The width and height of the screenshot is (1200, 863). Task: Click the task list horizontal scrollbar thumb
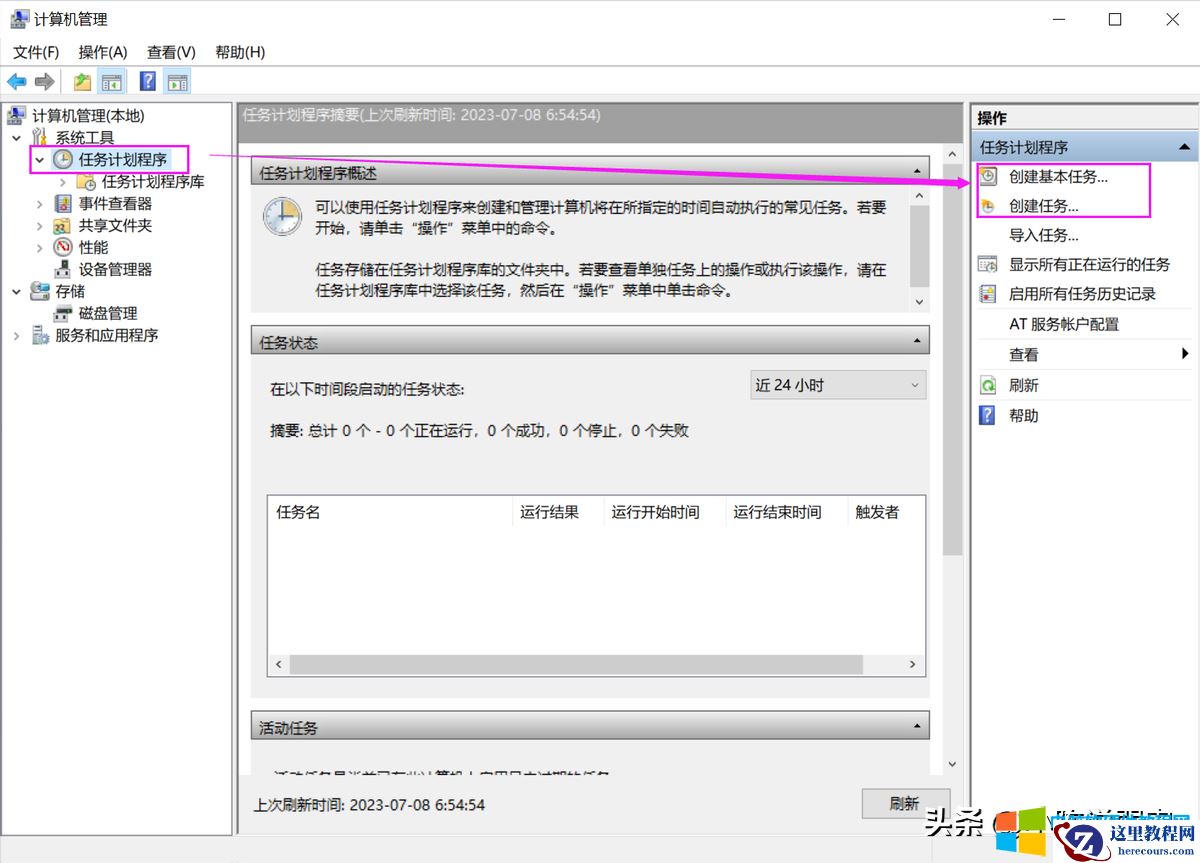pos(577,664)
